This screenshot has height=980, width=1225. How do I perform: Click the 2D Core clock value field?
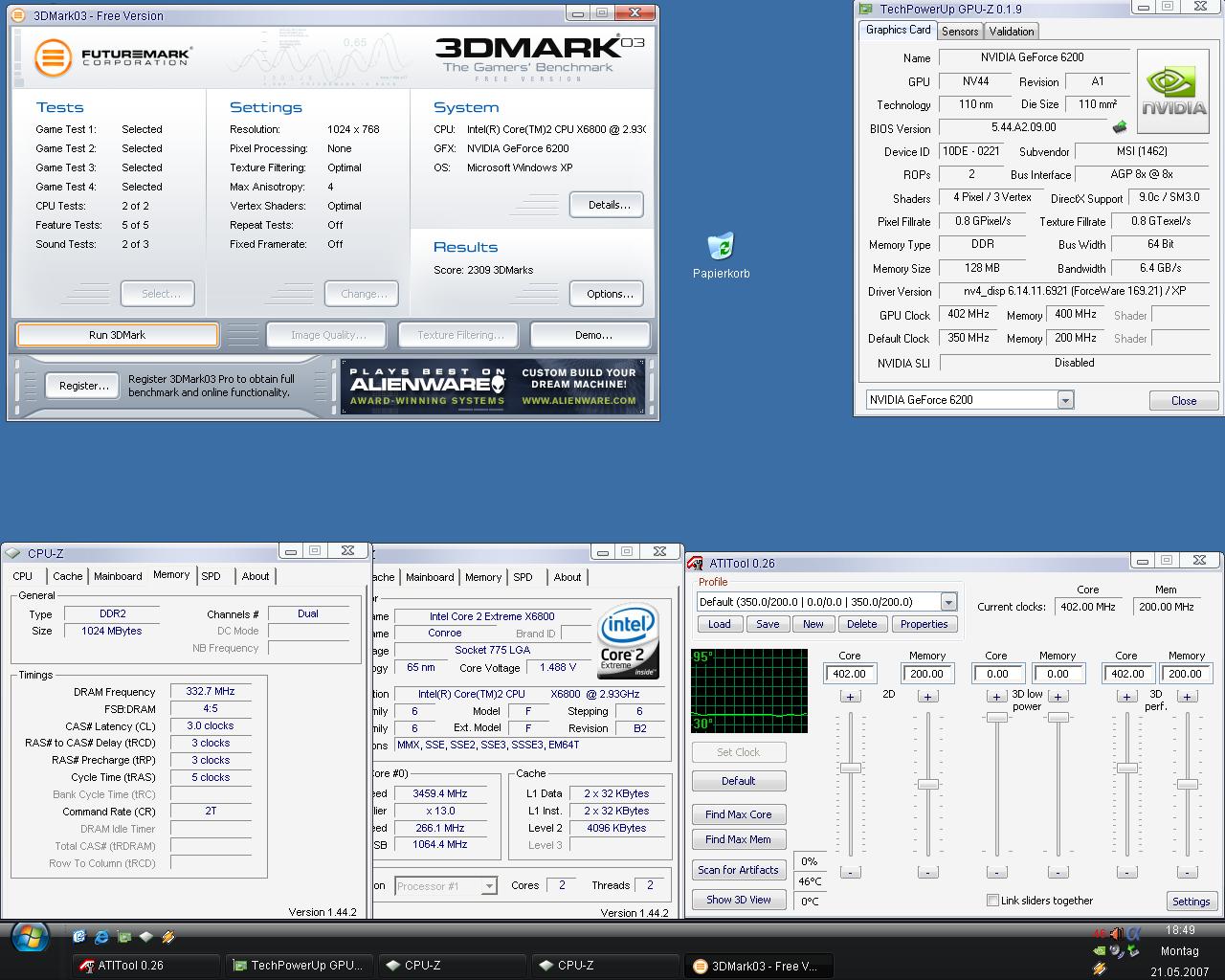pyautogui.click(x=850, y=674)
